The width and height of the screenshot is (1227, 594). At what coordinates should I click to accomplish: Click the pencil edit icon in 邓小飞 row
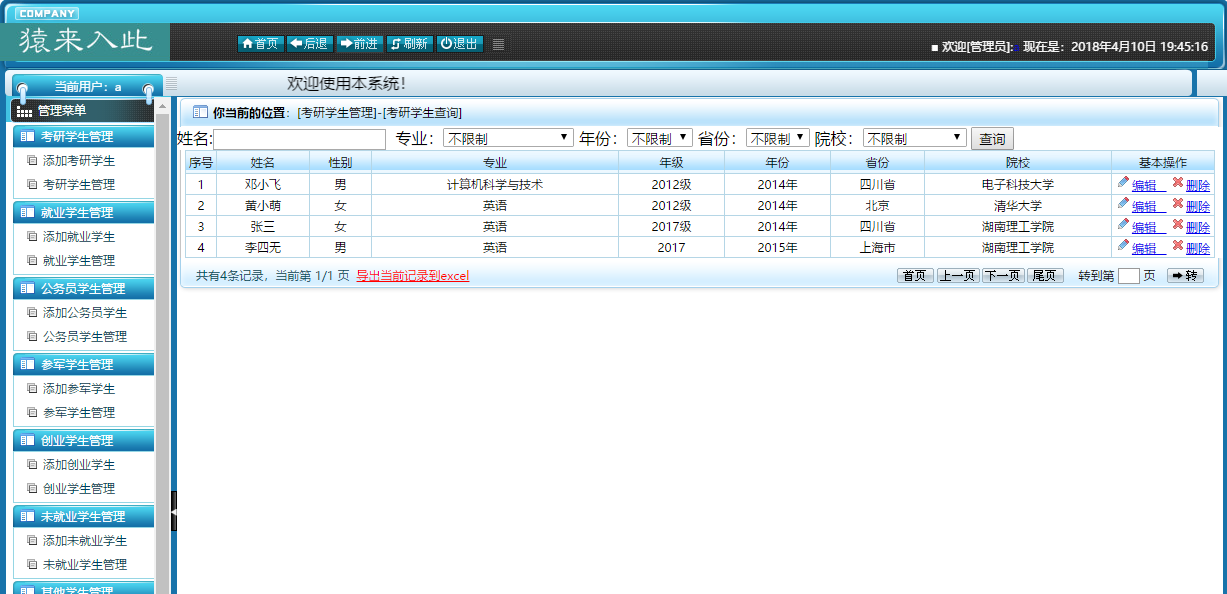pos(1123,183)
